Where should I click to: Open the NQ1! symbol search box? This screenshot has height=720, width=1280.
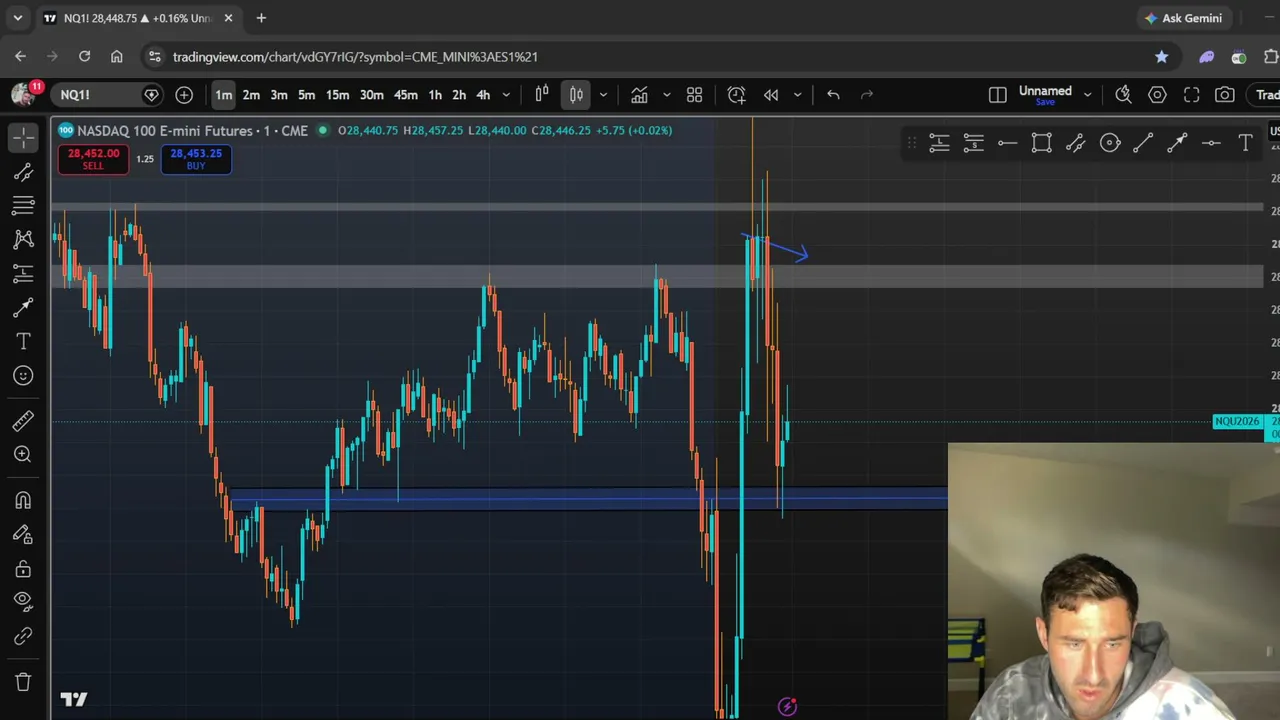108,95
